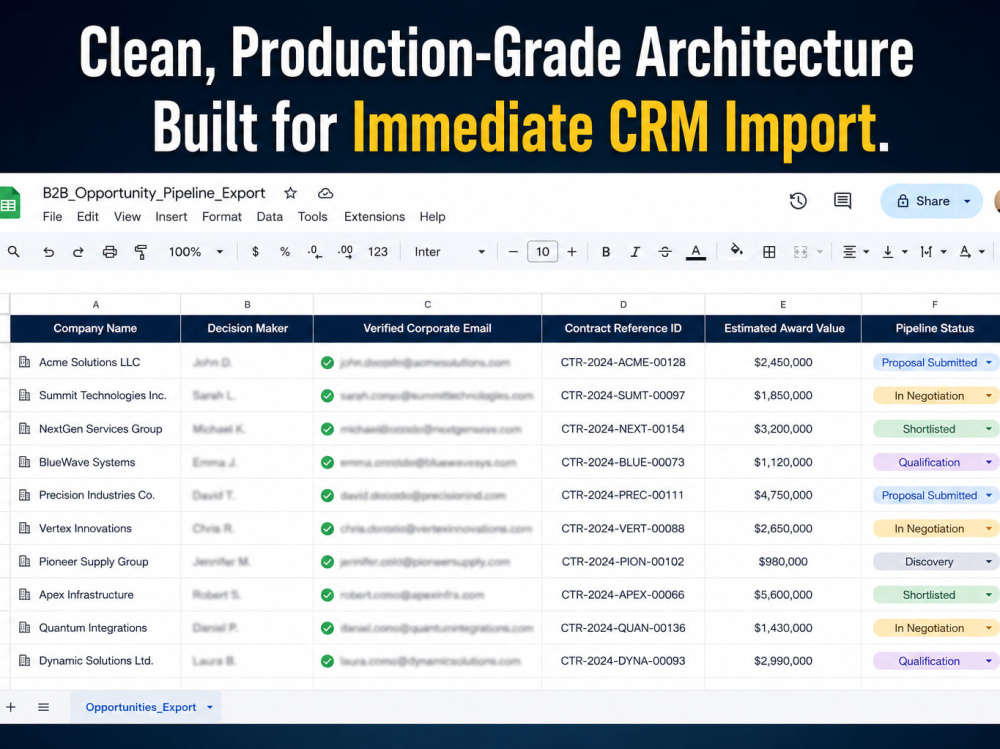Open the Help menu
This screenshot has width=1000, height=749.
tap(432, 217)
